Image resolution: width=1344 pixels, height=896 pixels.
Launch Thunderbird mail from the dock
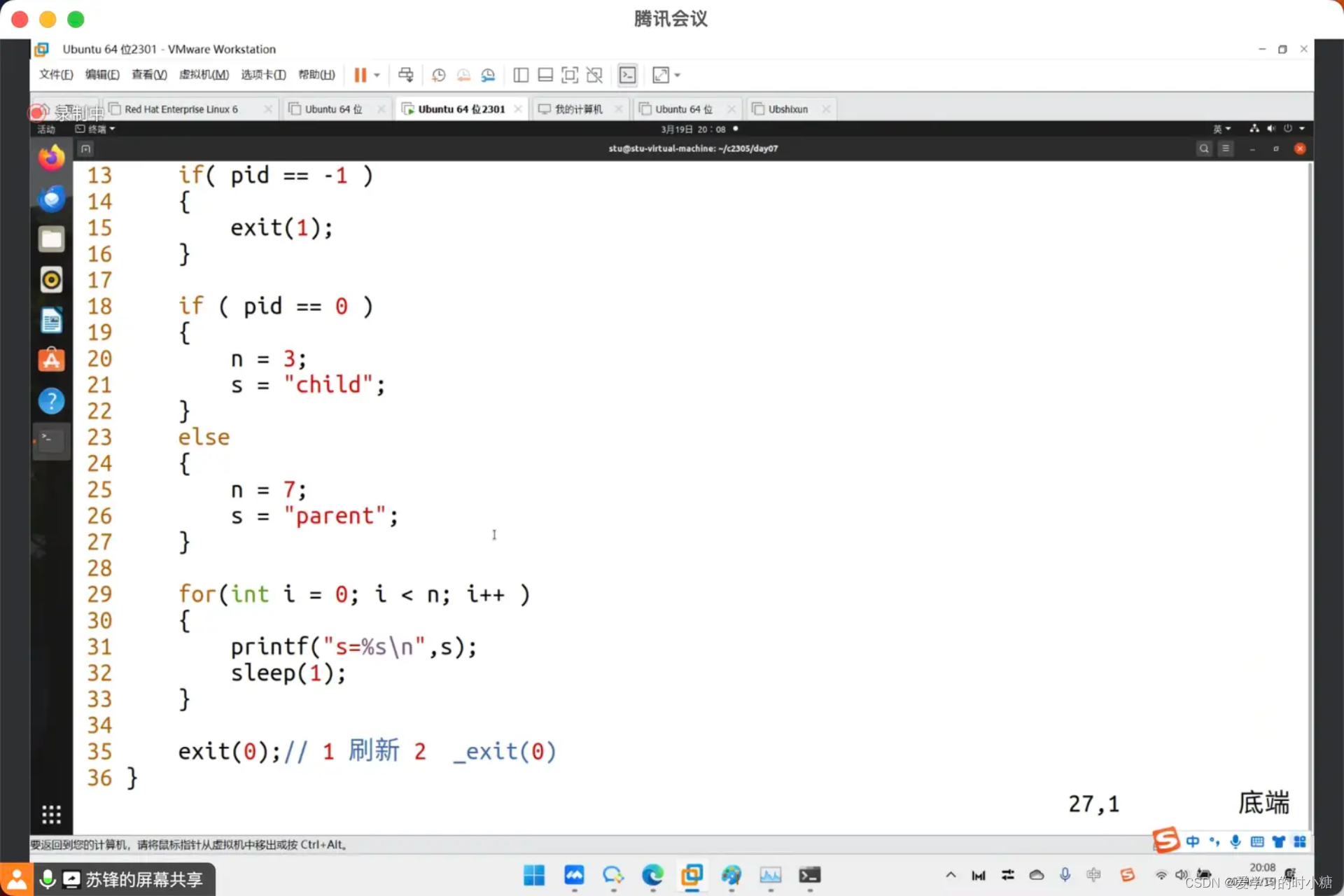pyautogui.click(x=51, y=199)
